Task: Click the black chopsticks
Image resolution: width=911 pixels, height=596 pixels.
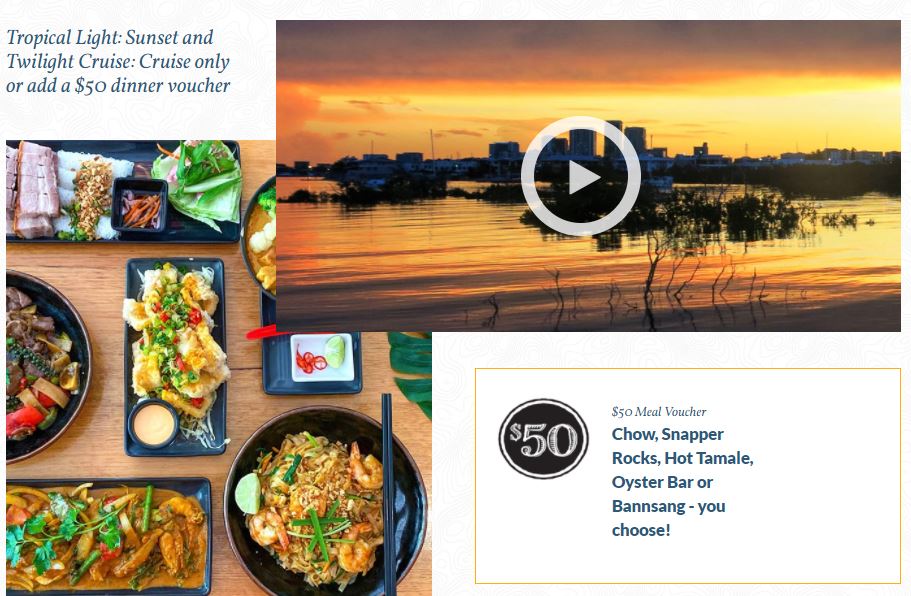Action: pyautogui.click(x=389, y=494)
